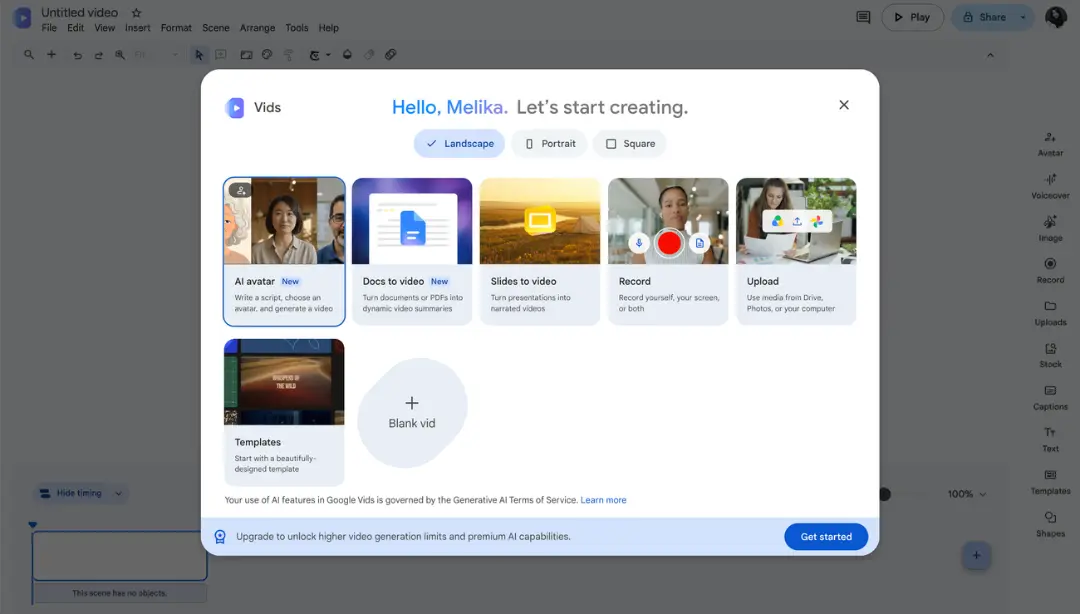Choose the AI avatar card

click(x=284, y=252)
